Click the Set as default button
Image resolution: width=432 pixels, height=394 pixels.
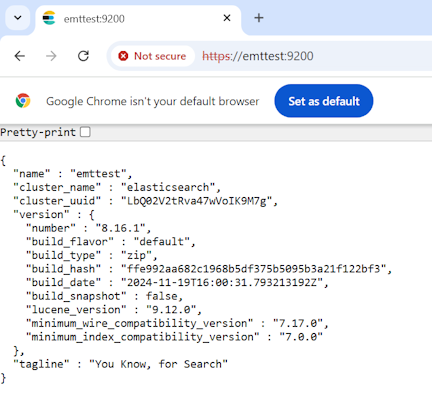[324, 101]
